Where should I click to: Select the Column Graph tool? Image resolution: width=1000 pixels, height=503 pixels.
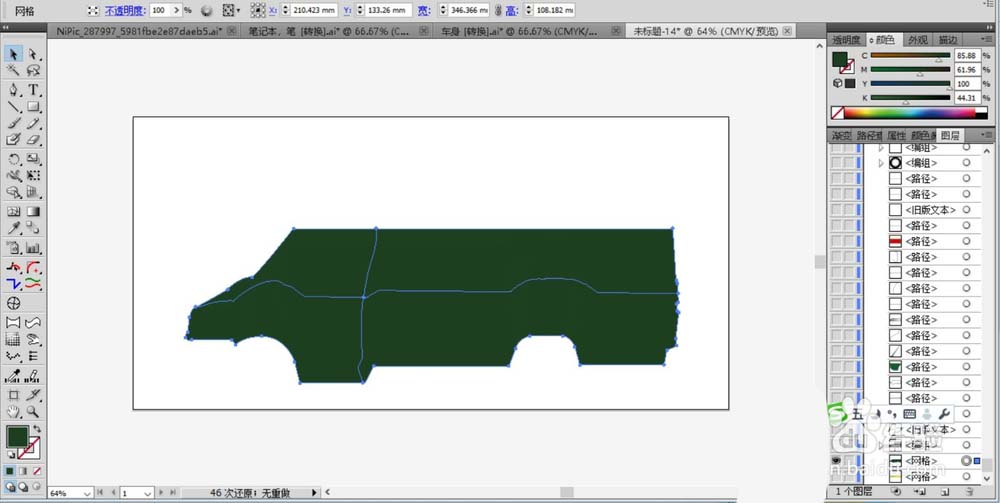(33, 248)
